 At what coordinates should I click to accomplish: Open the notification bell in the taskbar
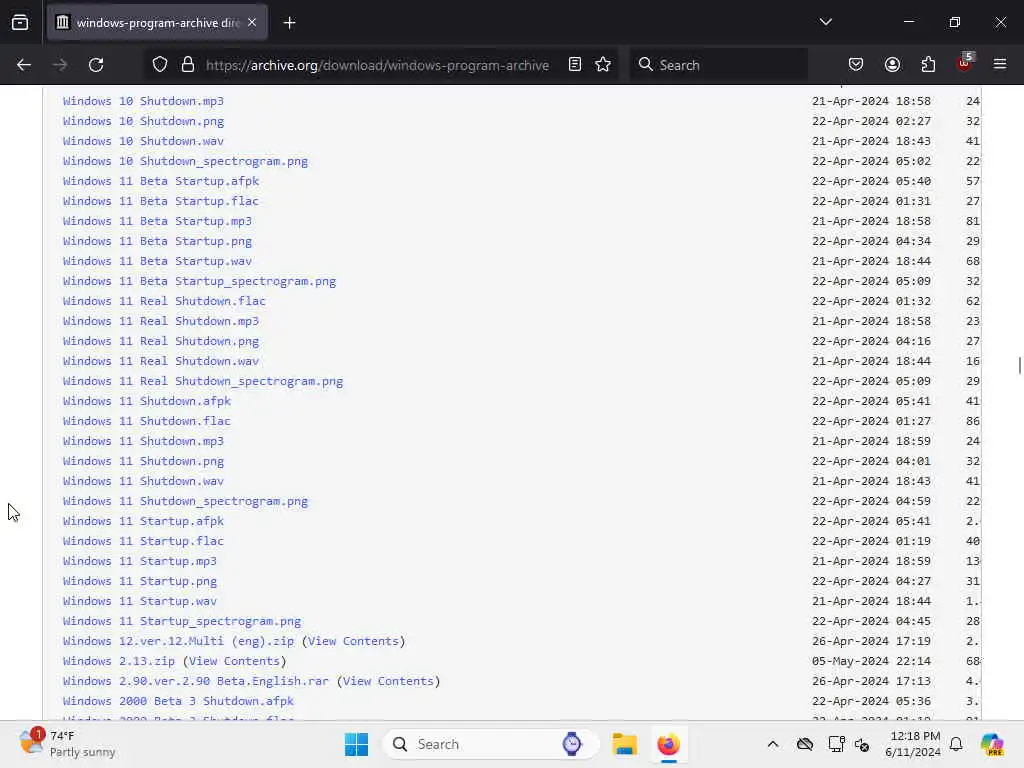click(956, 744)
